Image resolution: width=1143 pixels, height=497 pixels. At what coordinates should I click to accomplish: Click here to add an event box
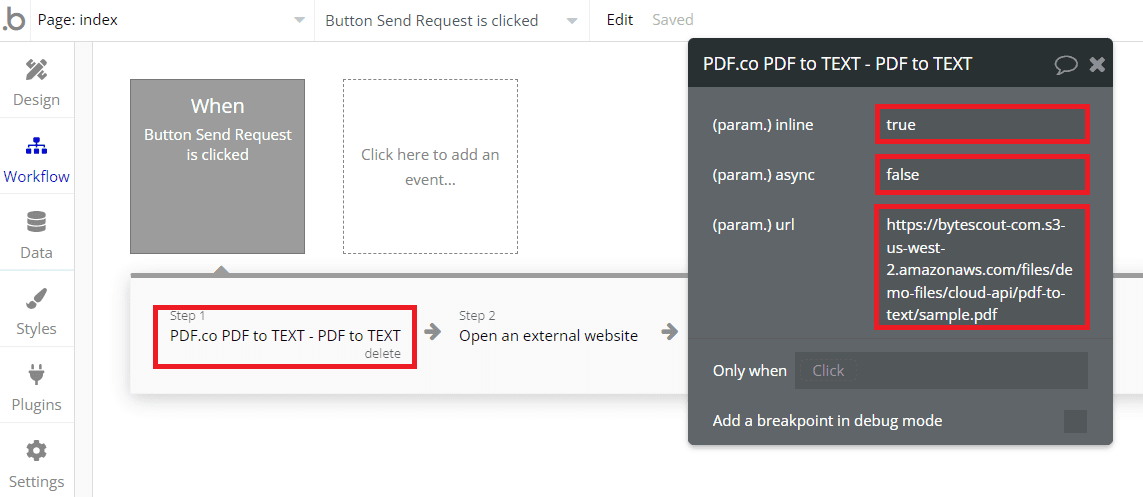430,166
